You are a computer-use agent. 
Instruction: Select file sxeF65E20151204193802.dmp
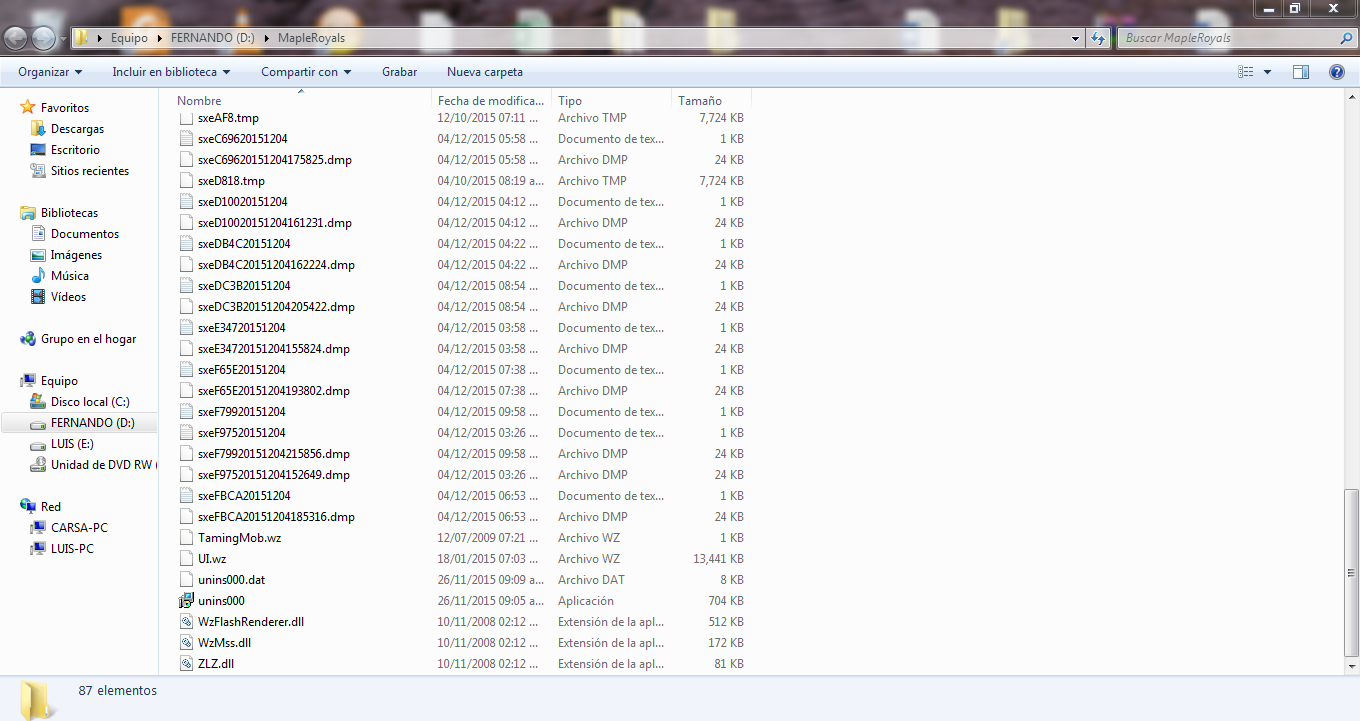coord(274,391)
